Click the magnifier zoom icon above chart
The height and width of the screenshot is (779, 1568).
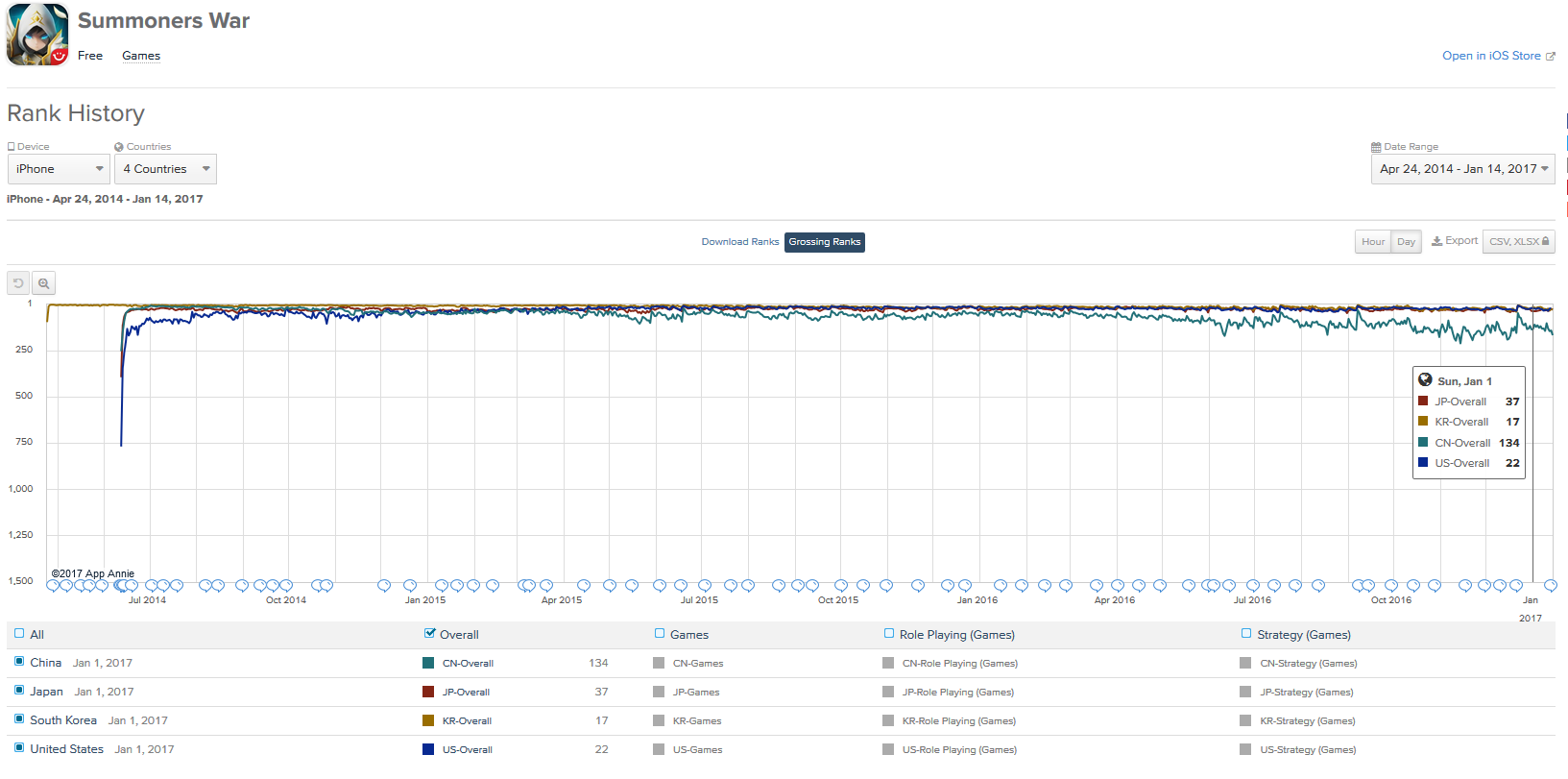[43, 283]
